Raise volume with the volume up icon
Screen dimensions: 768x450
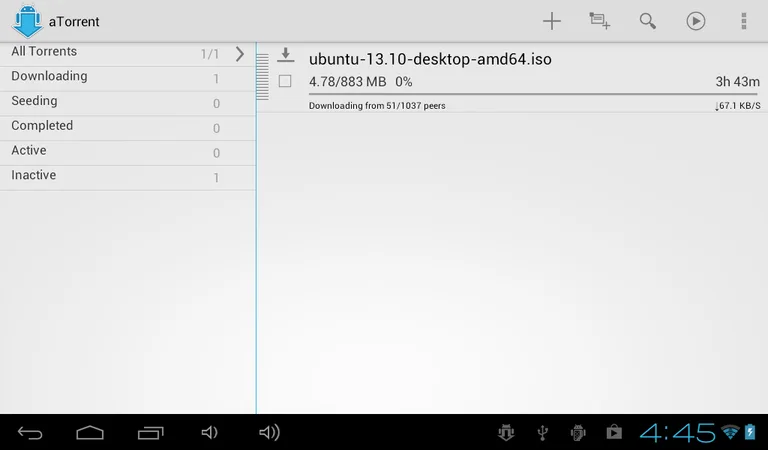pyautogui.click(x=269, y=432)
